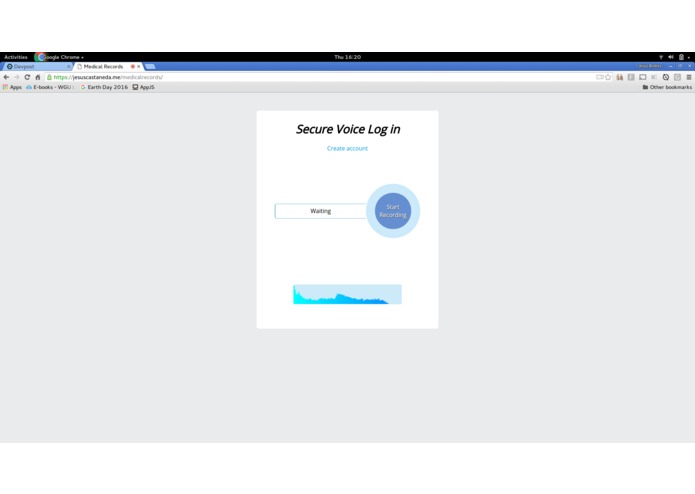Open the Thu 16:20 clock calendar

click(348, 57)
